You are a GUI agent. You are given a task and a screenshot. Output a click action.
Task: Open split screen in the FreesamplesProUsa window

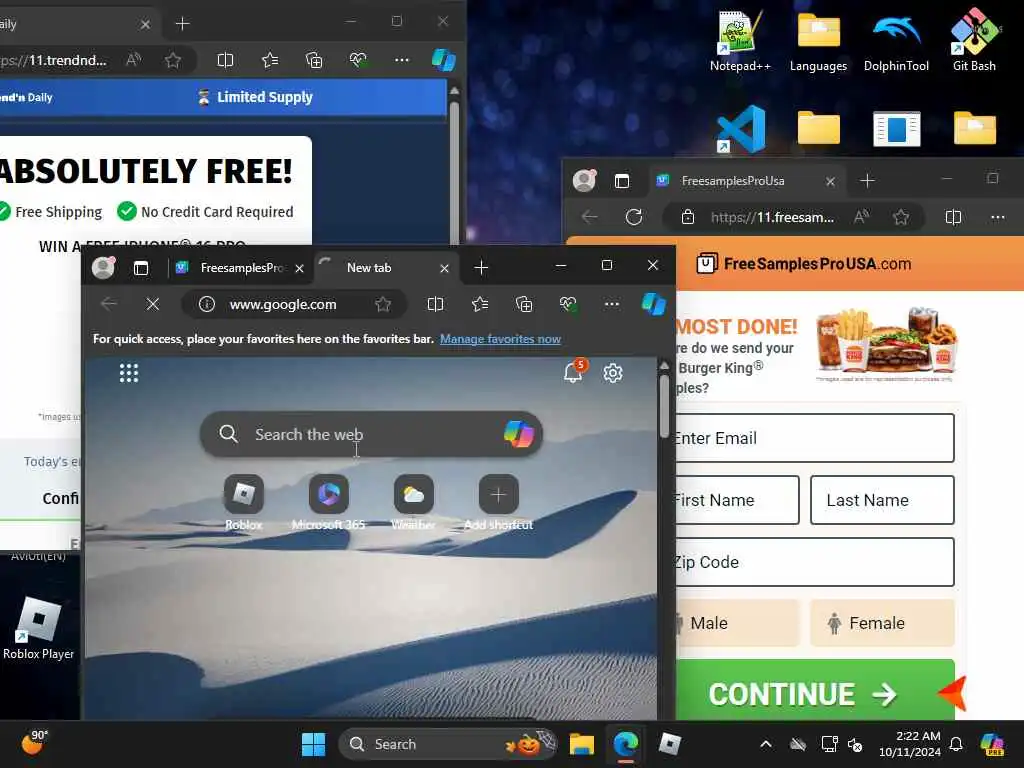(953, 217)
